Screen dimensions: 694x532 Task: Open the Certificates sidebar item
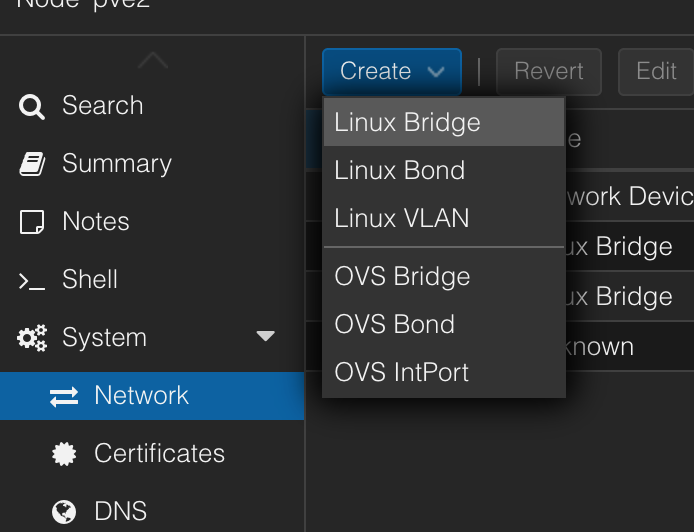point(159,454)
